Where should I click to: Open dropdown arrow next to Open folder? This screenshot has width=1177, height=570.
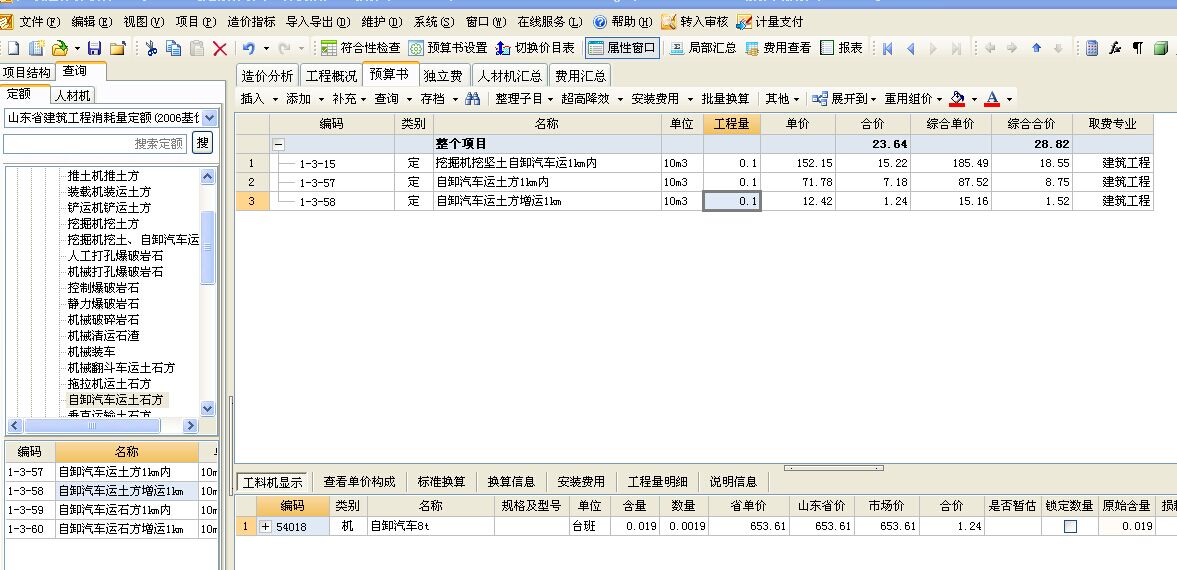click(x=77, y=49)
